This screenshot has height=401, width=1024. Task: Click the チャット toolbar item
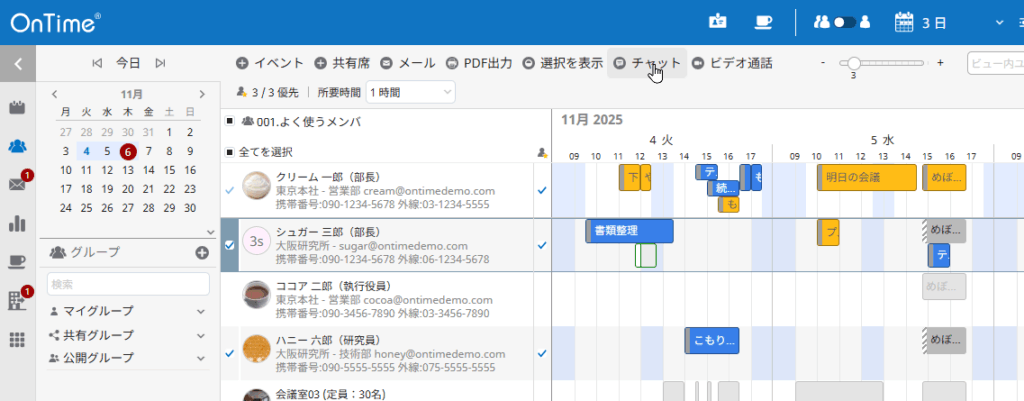647,63
